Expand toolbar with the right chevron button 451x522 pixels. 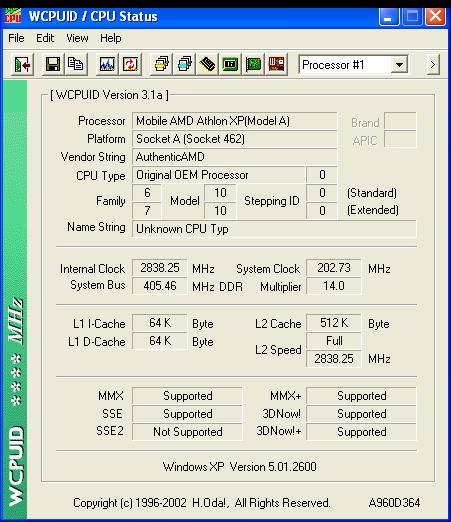tap(433, 65)
